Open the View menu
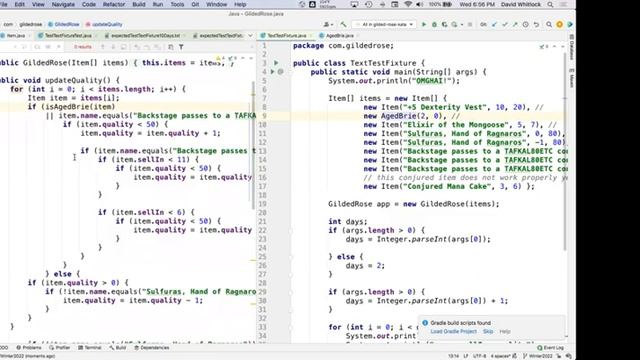640x360 pixels. click(38, 4)
